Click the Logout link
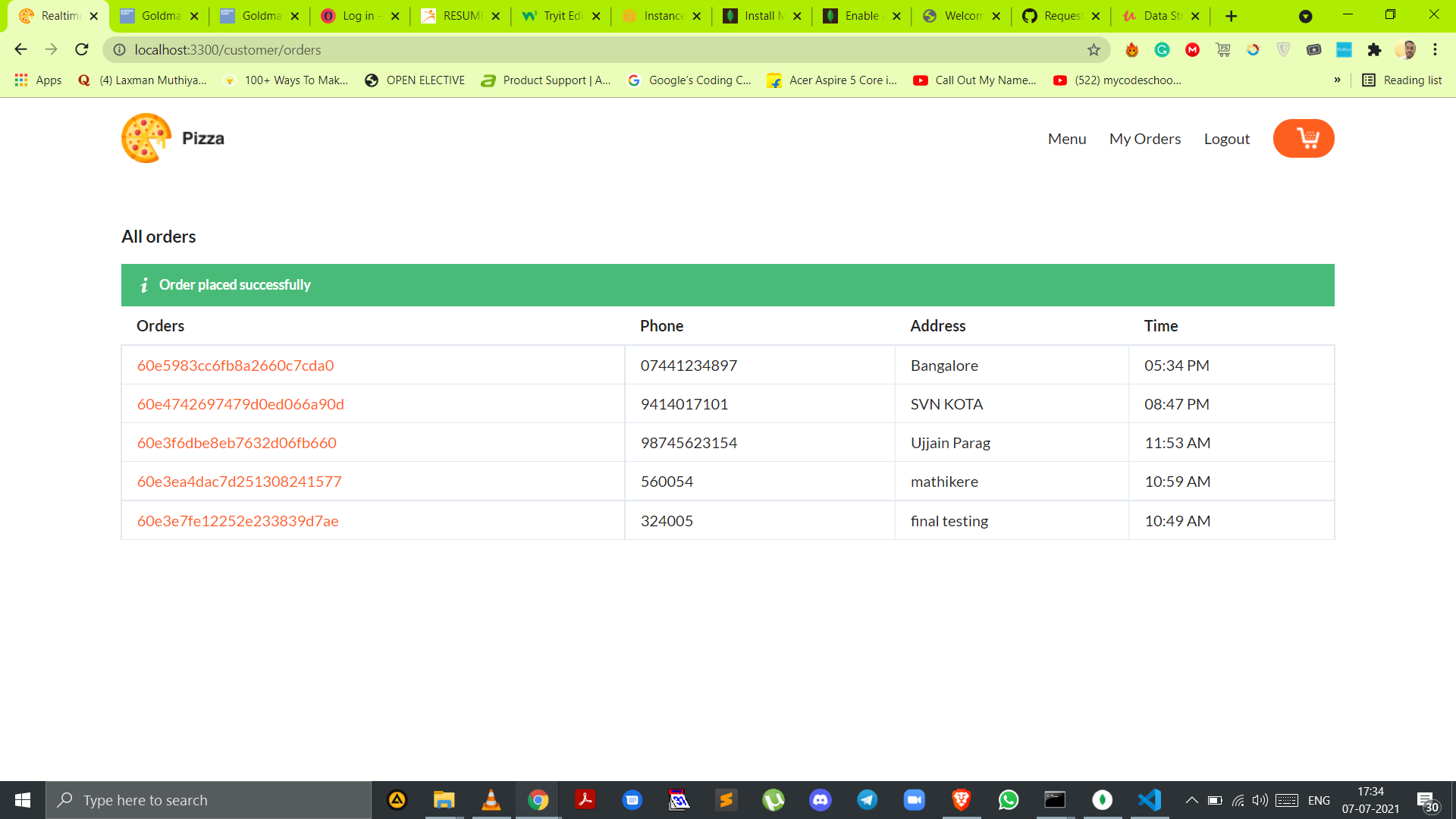Viewport: 1456px width, 819px height. pyautogui.click(x=1226, y=138)
